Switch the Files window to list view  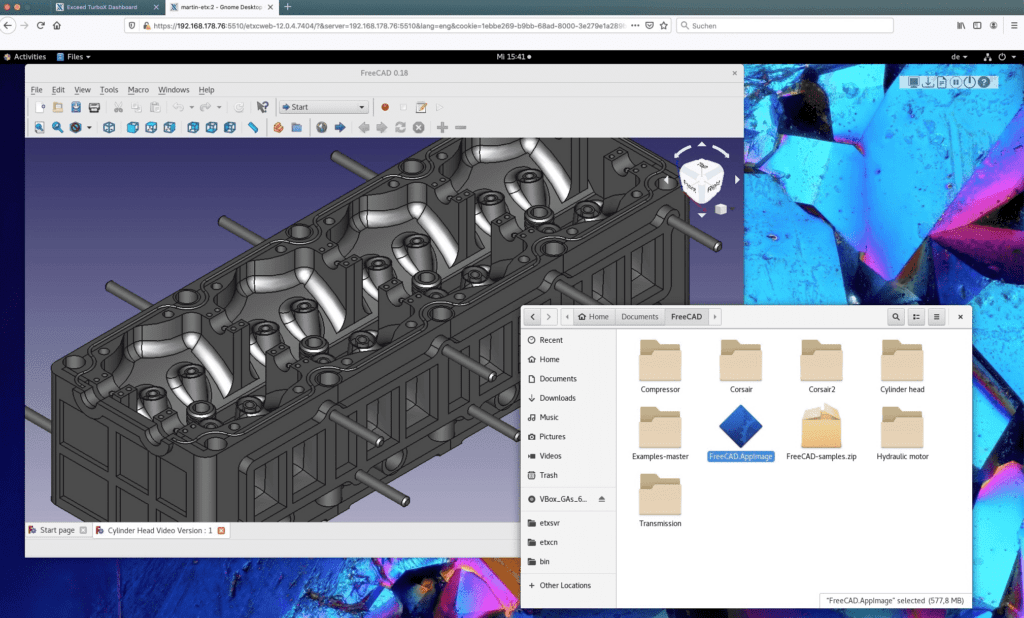click(x=916, y=316)
